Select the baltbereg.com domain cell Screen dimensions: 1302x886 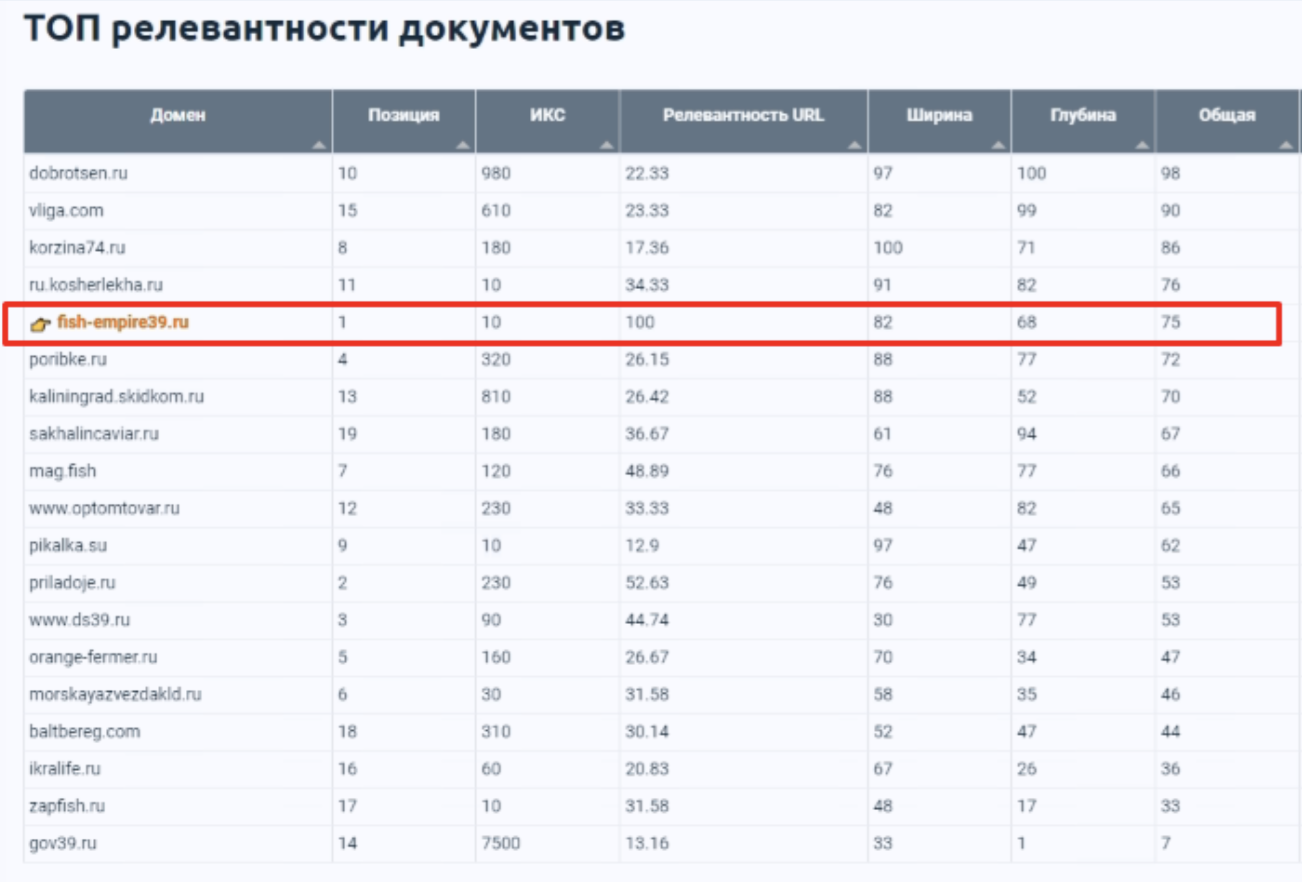tap(178, 732)
